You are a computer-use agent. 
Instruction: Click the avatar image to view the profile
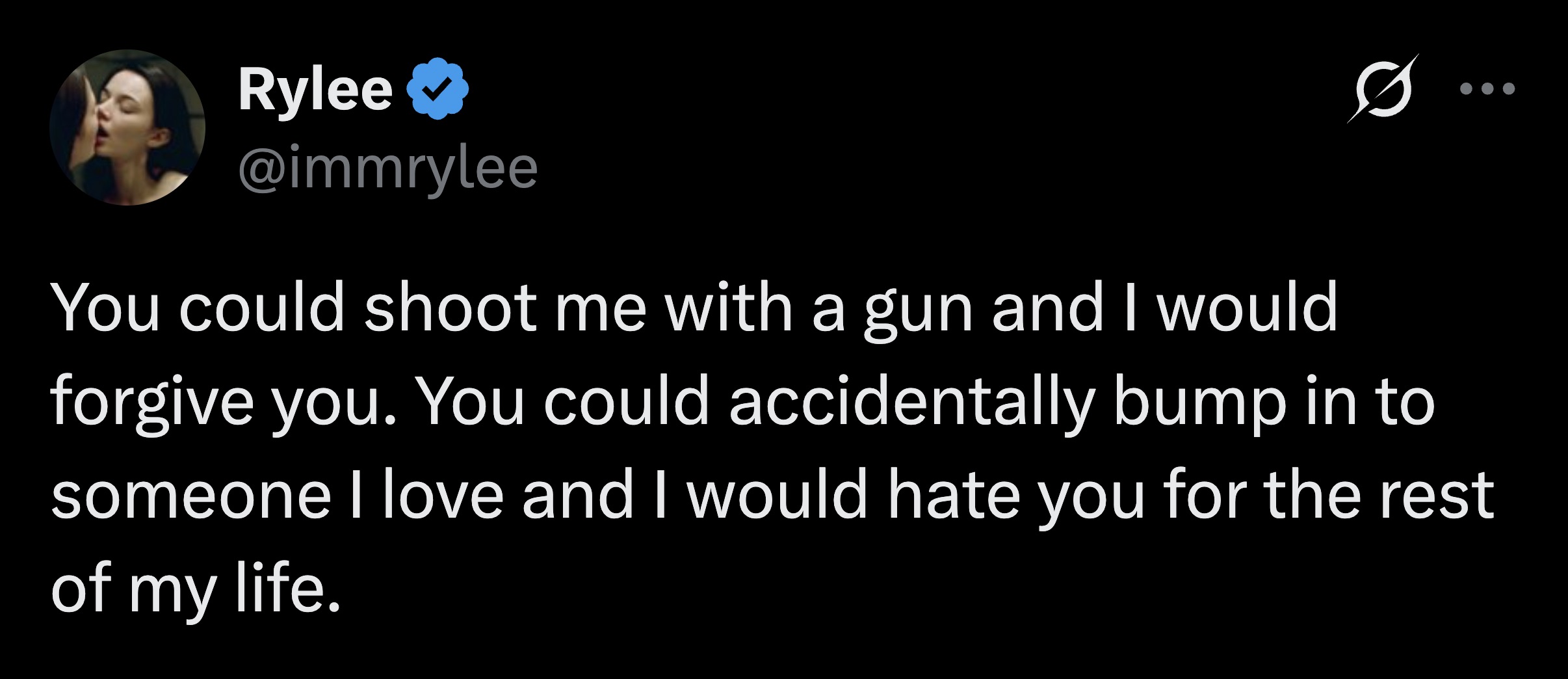[125, 127]
